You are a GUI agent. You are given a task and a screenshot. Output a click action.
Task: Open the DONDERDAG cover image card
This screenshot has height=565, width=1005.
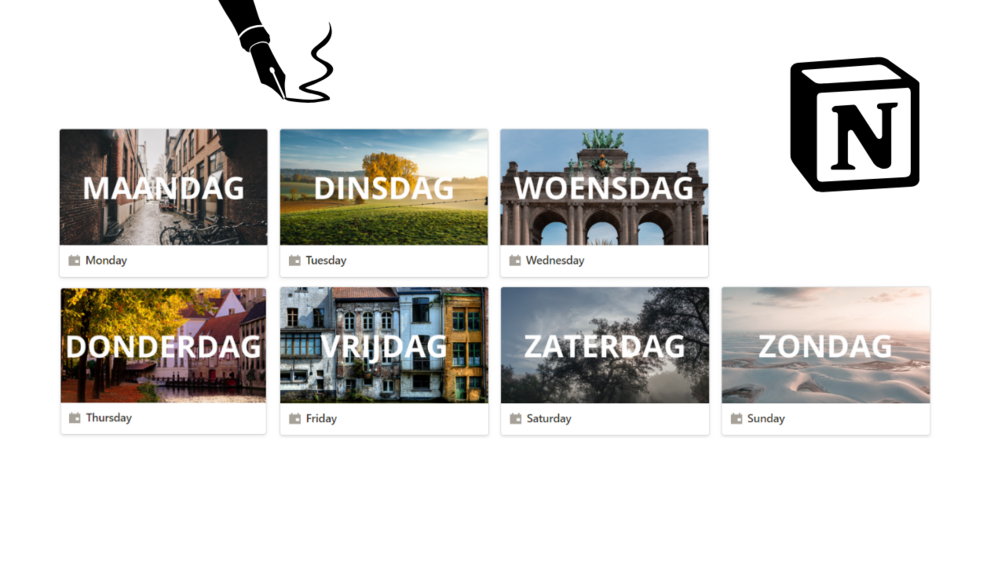click(x=163, y=345)
